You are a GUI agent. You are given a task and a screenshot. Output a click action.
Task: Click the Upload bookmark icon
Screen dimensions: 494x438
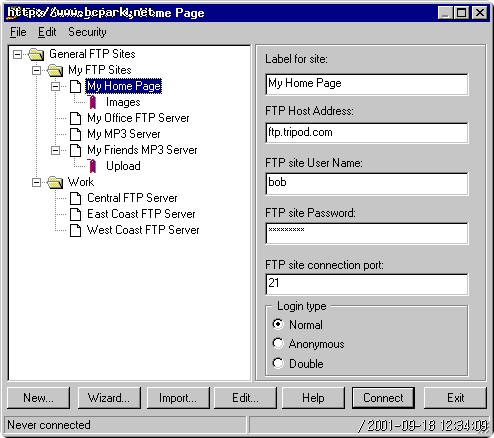[x=93, y=166]
